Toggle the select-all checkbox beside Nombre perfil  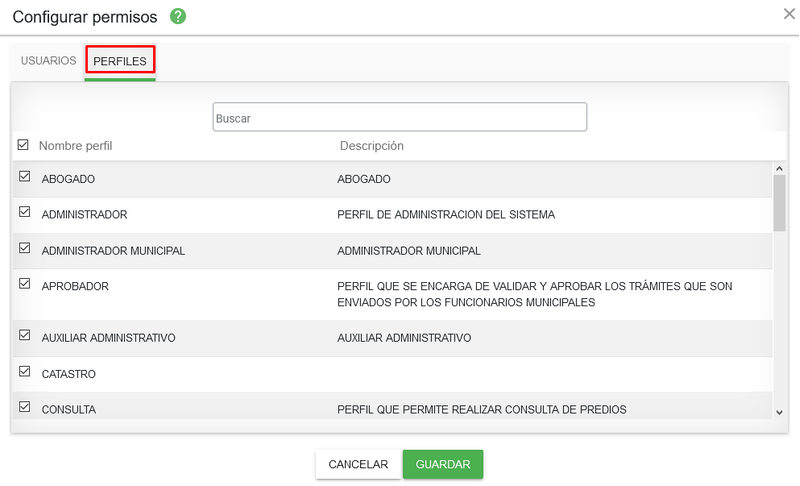pos(23,145)
